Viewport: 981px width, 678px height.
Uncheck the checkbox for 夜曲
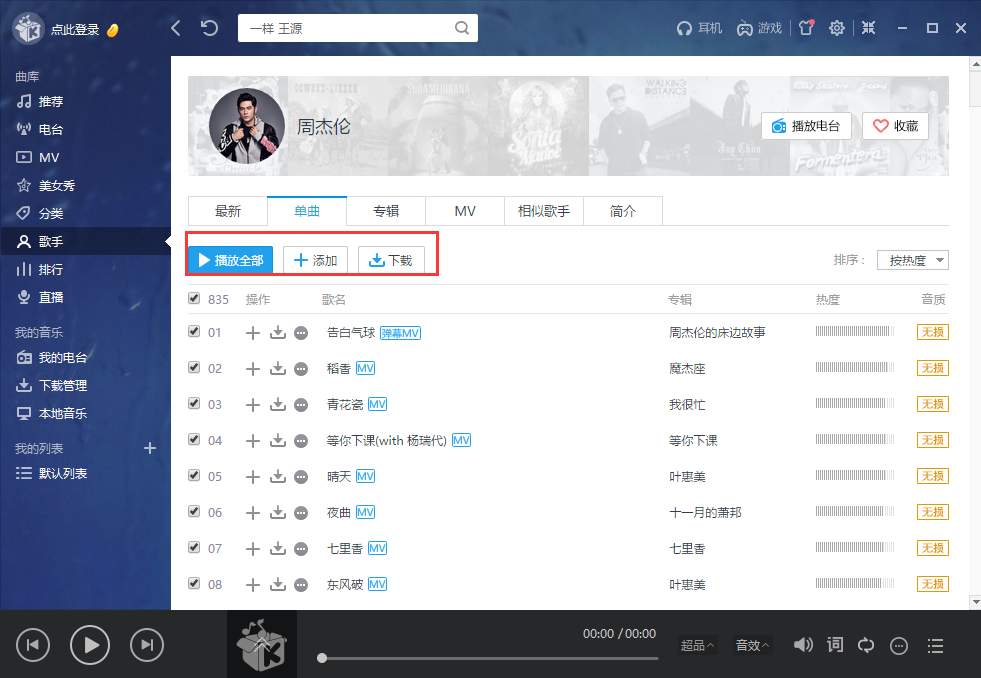pyautogui.click(x=194, y=512)
